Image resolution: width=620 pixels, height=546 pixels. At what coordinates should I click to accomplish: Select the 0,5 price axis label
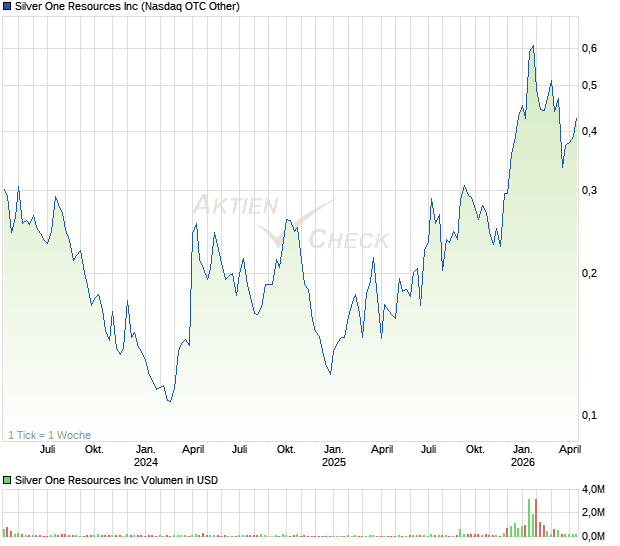589,86
